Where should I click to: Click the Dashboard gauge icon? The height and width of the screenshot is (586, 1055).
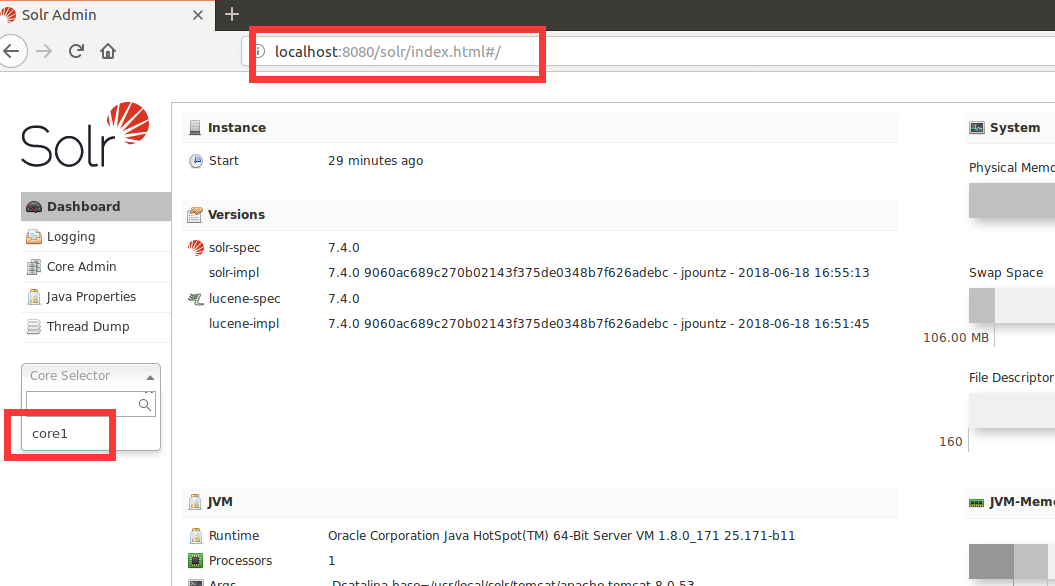(x=34, y=207)
